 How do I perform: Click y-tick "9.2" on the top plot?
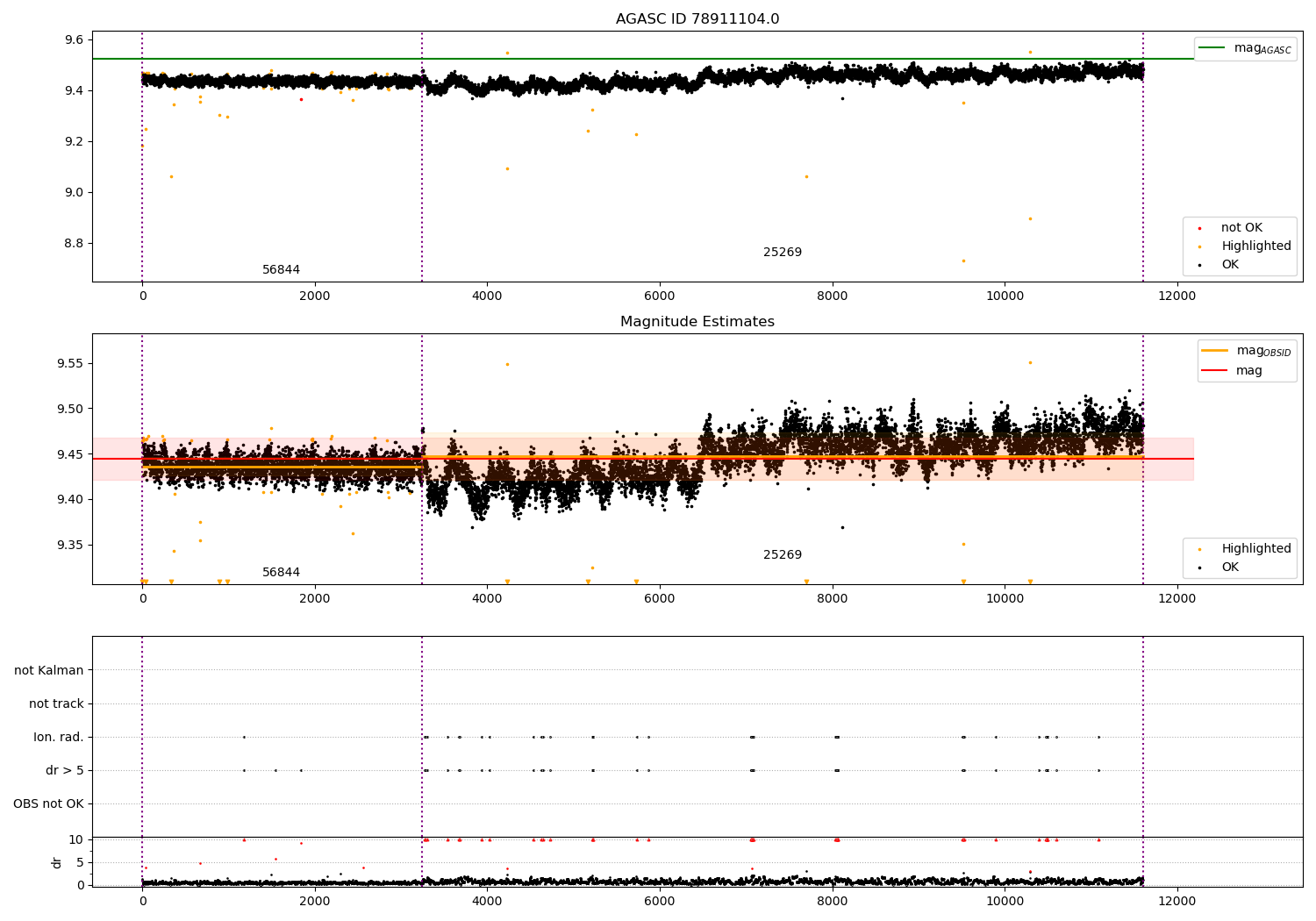[74, 141]
